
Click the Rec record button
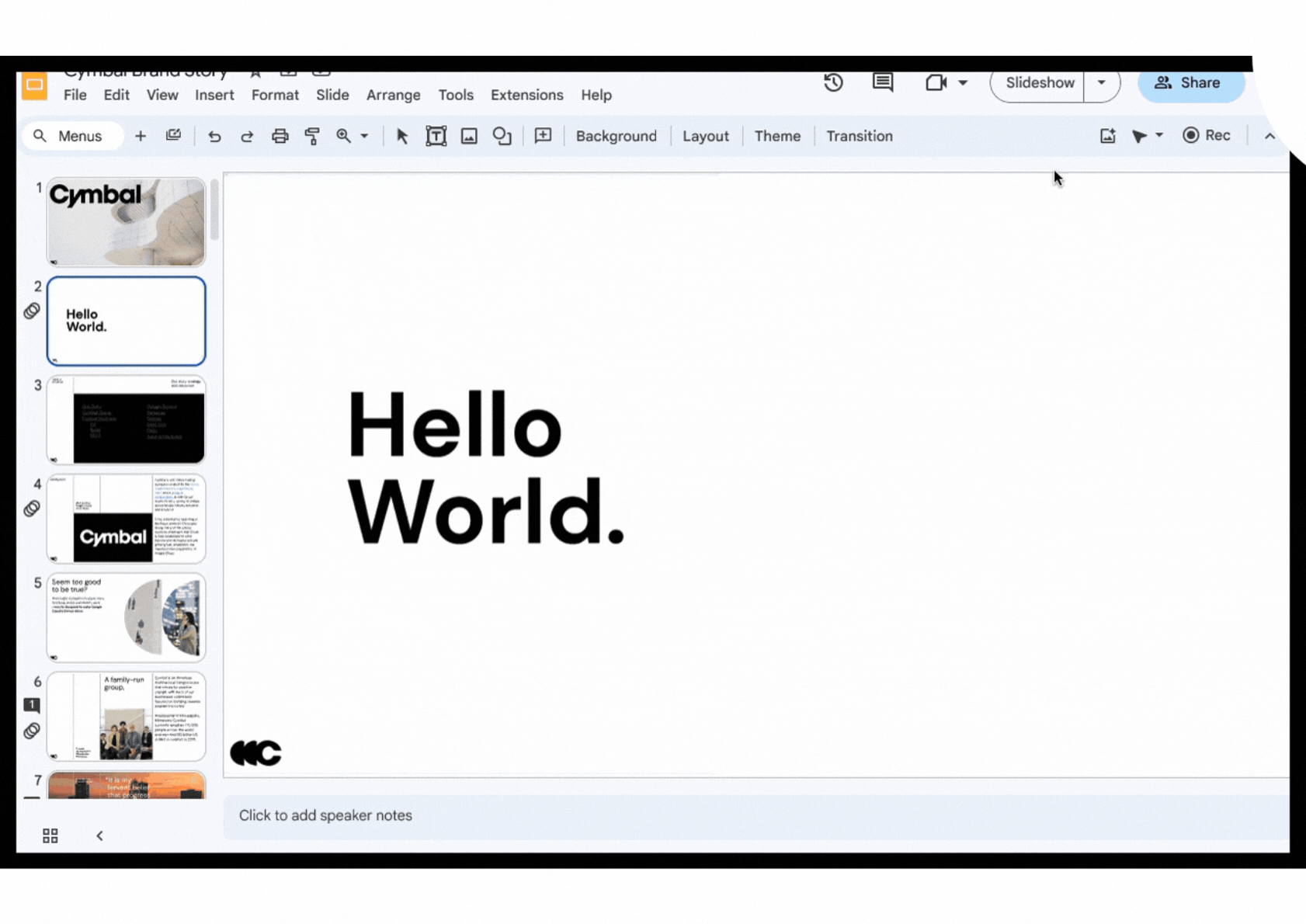(x=1207, y=136)
